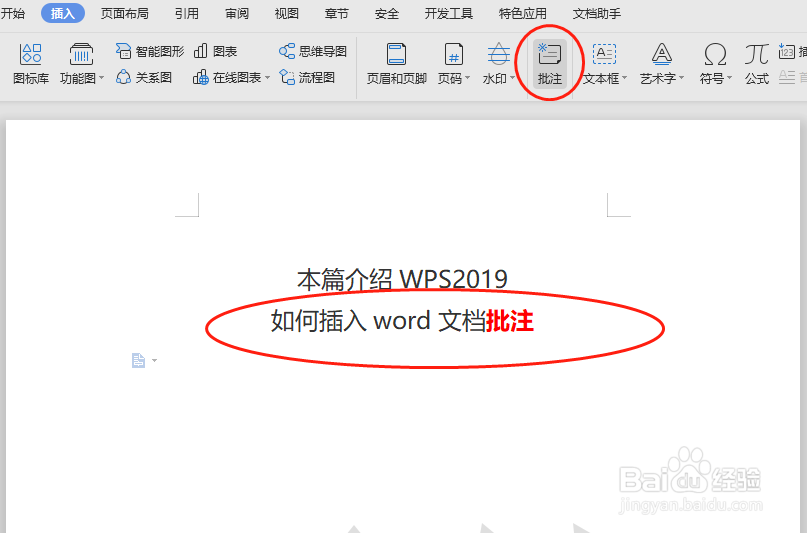Click the text 如何插入 word 文档
Viewport: 807px width, 533px height.
(378, 321)
